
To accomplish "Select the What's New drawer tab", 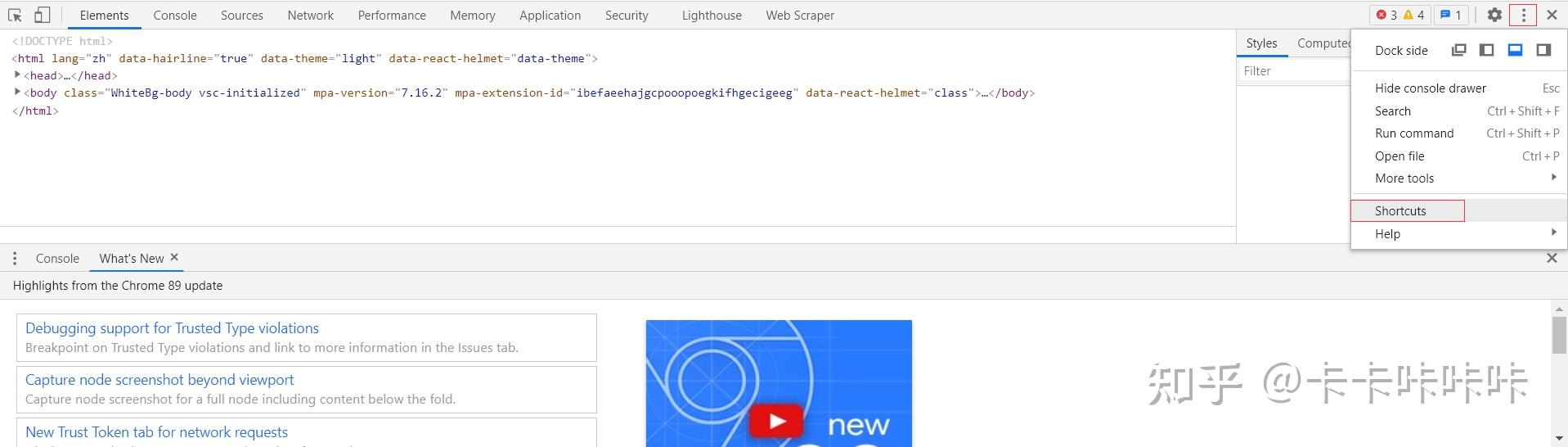I will [131, 259].
